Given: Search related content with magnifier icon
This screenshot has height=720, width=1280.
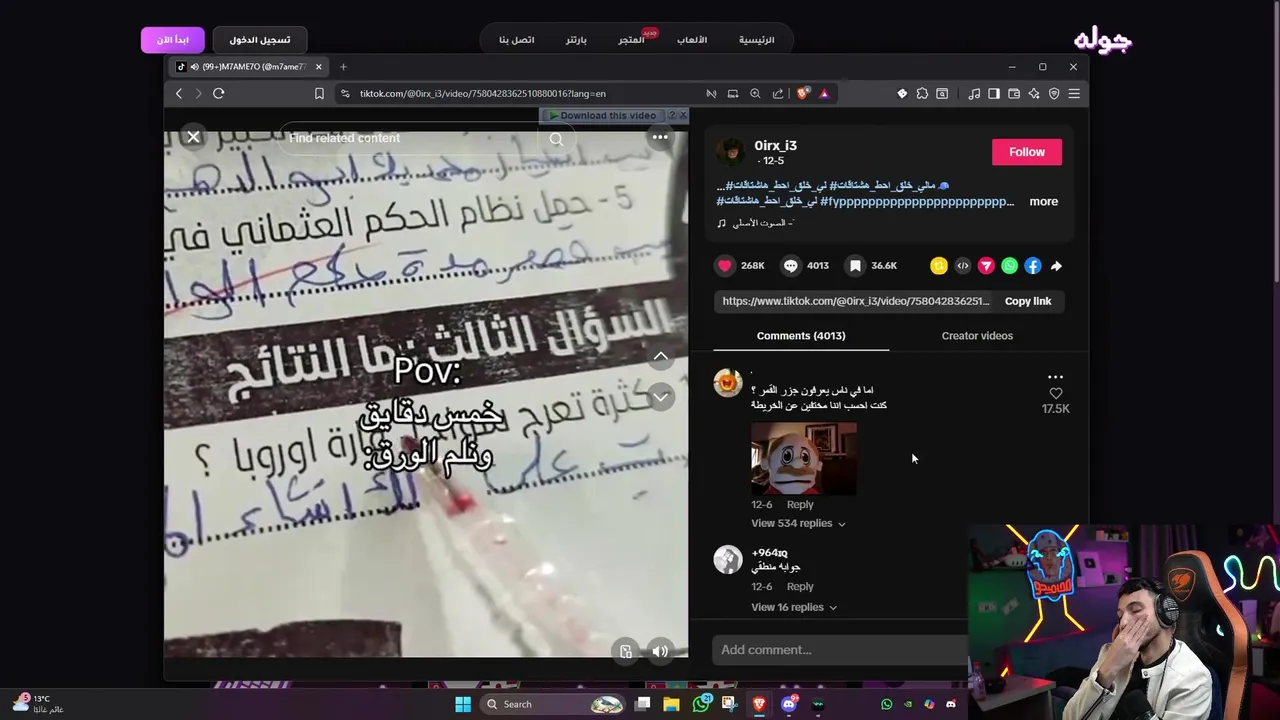Looking at the screenshot, I should 556,139.
